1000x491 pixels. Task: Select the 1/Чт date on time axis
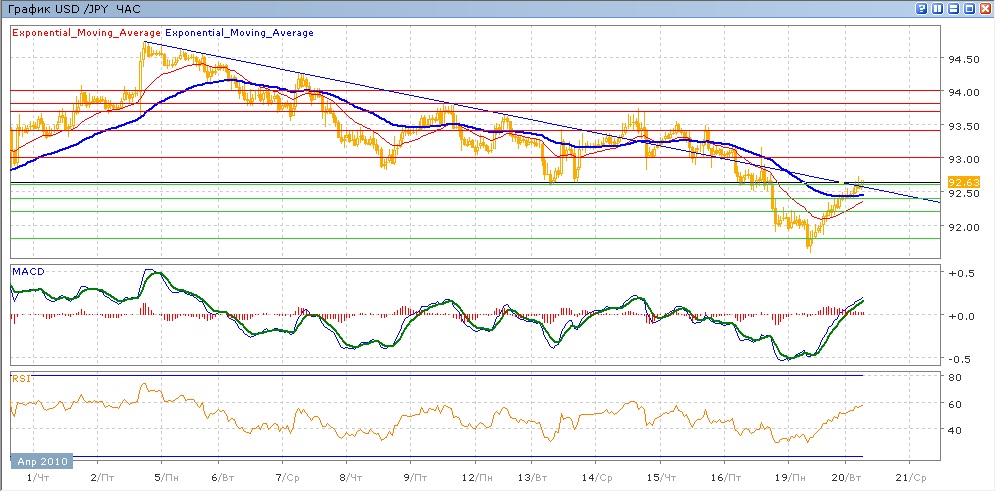[36, 478]
